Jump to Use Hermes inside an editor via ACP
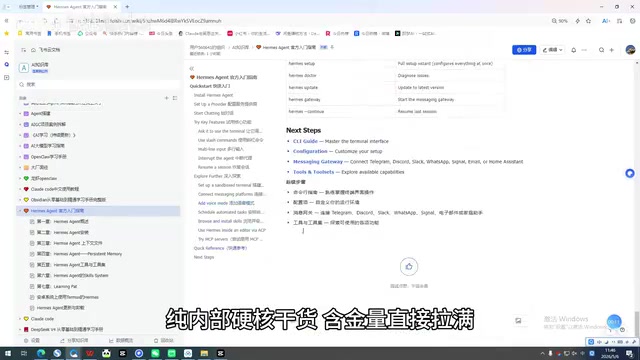This screenshot has height=360, width=640. [x=232, y=230]
